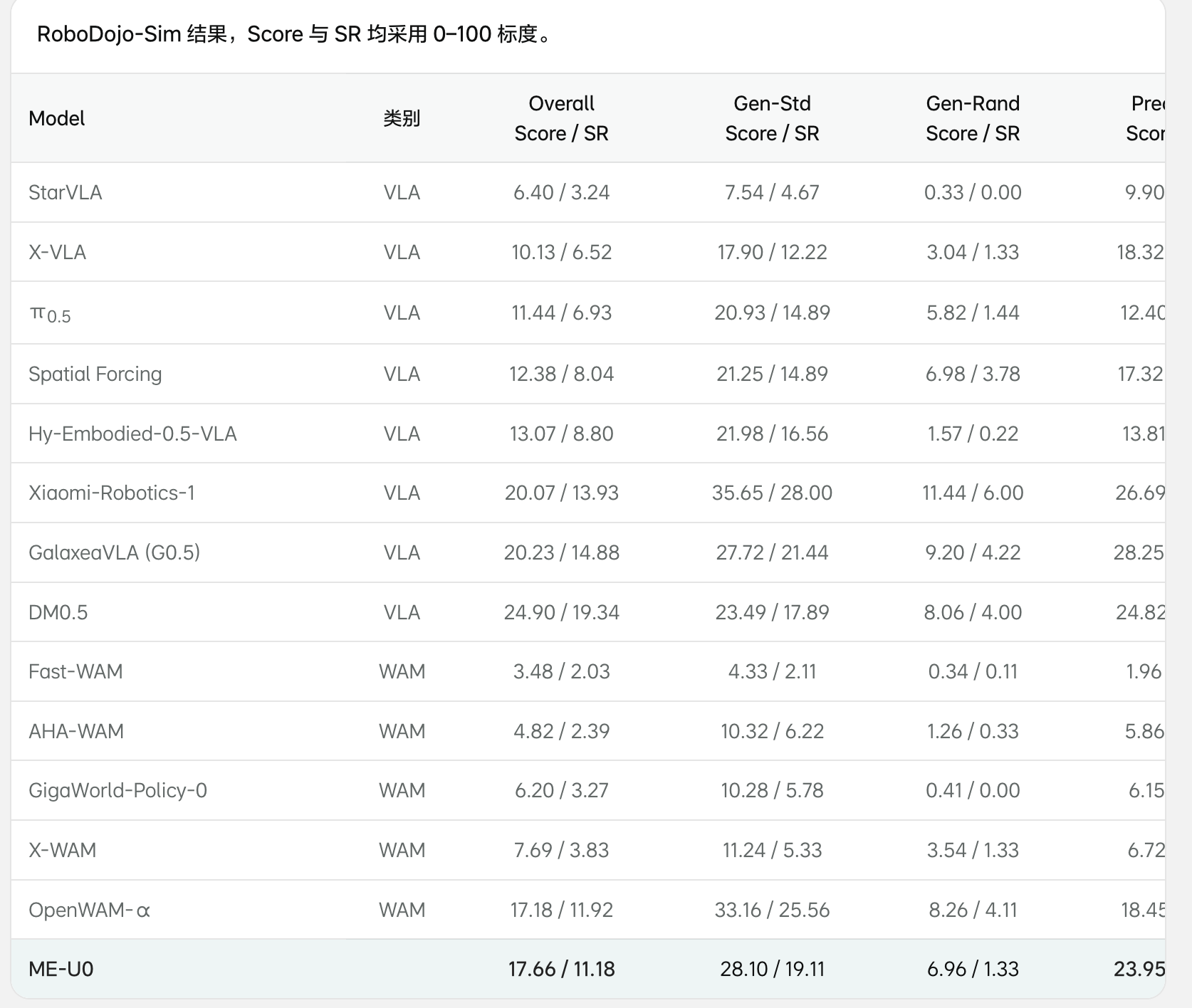Click Gen-Rand value 0.33 / 0.00 for StarVLA
The image size is (1192, 1008).
pyautogui.click(x=973, y=192)
